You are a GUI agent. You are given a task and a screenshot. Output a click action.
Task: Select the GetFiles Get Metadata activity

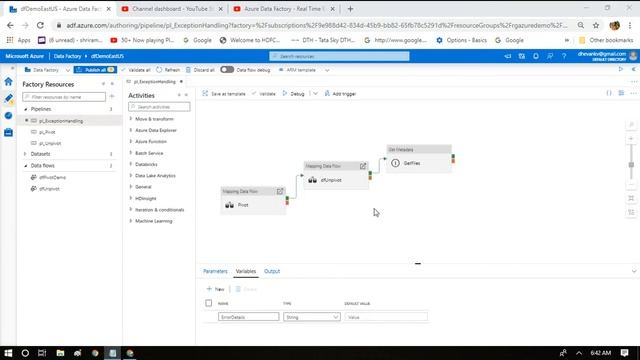coord(419,159)
